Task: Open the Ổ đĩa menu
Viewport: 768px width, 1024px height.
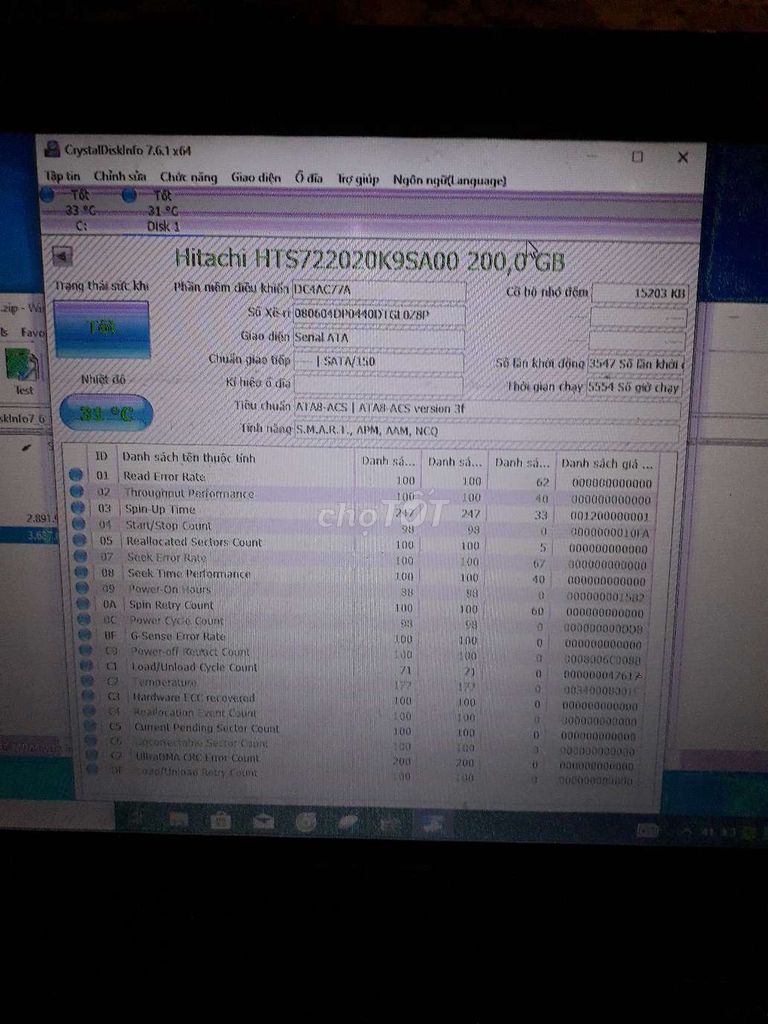Action: [308, 178]
